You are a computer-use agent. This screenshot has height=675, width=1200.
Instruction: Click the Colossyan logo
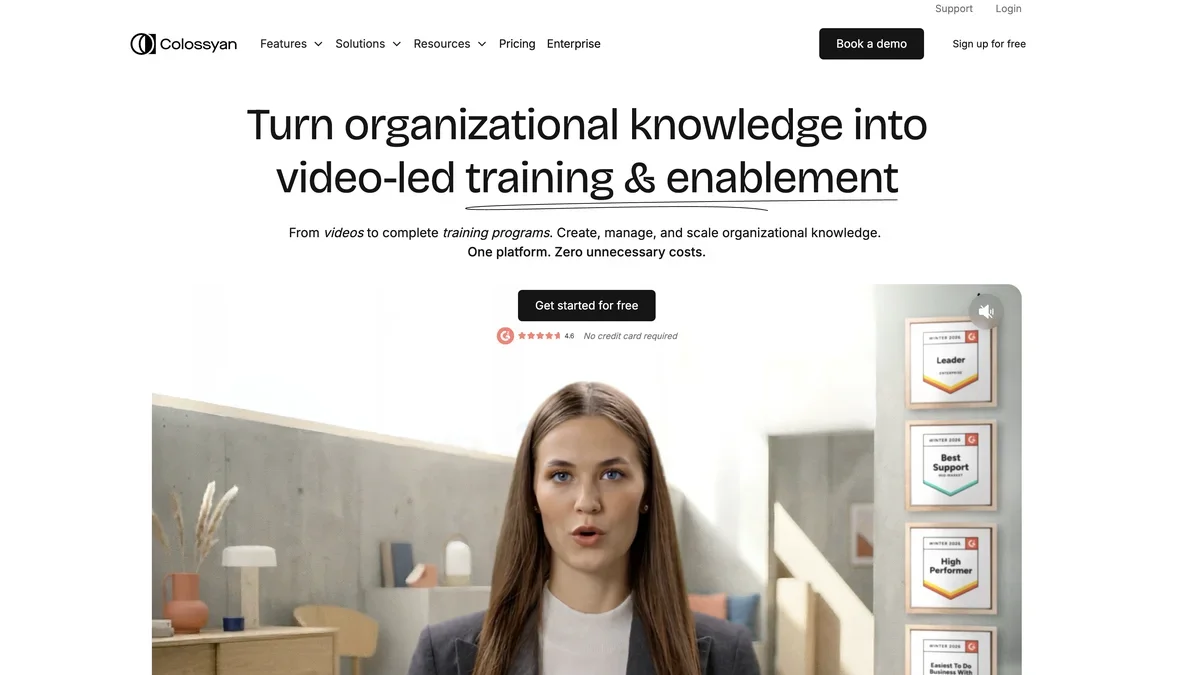tap(184, 44)
